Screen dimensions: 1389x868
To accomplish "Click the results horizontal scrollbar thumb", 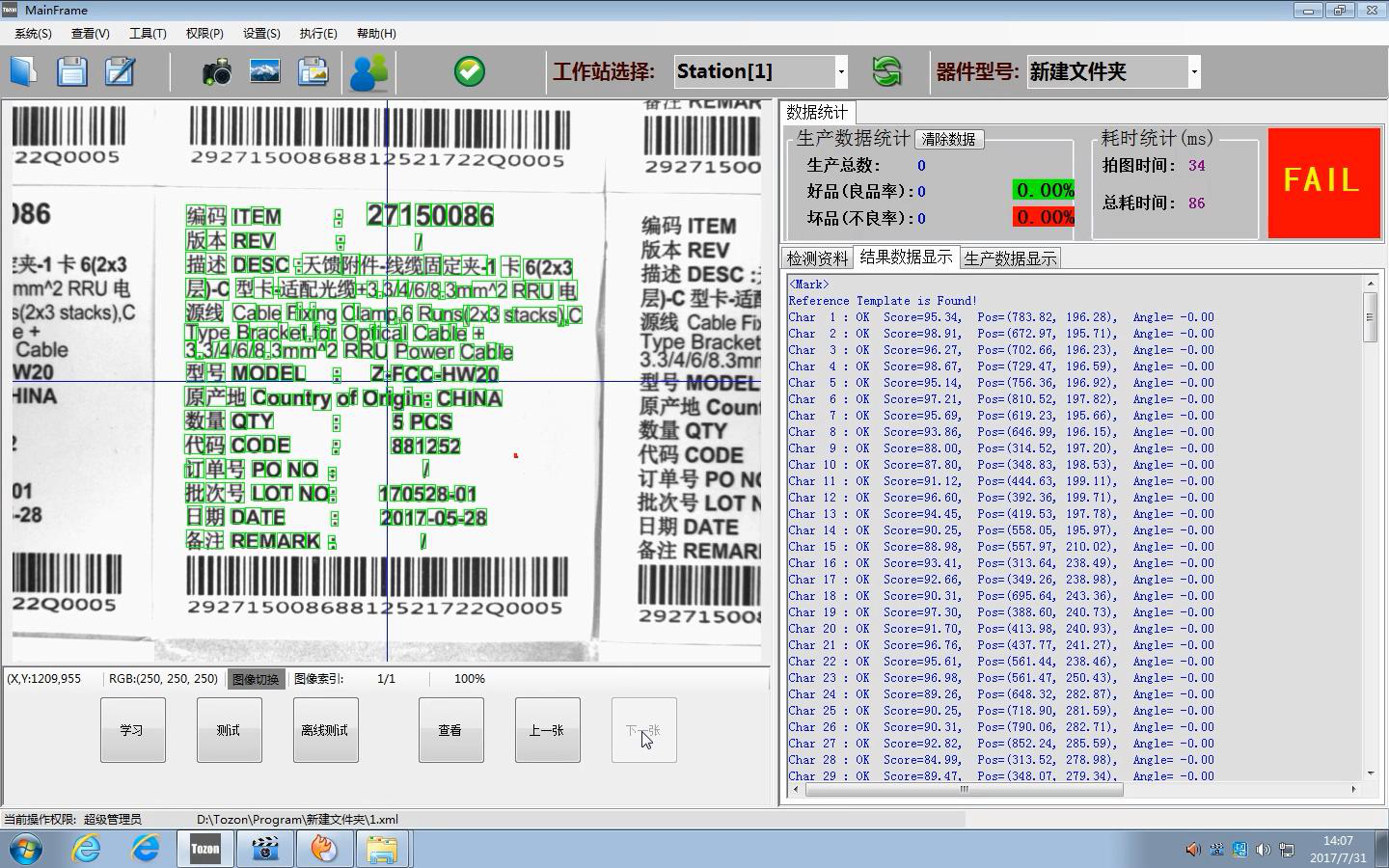I will pyautogui.click(x=964, y=789).
